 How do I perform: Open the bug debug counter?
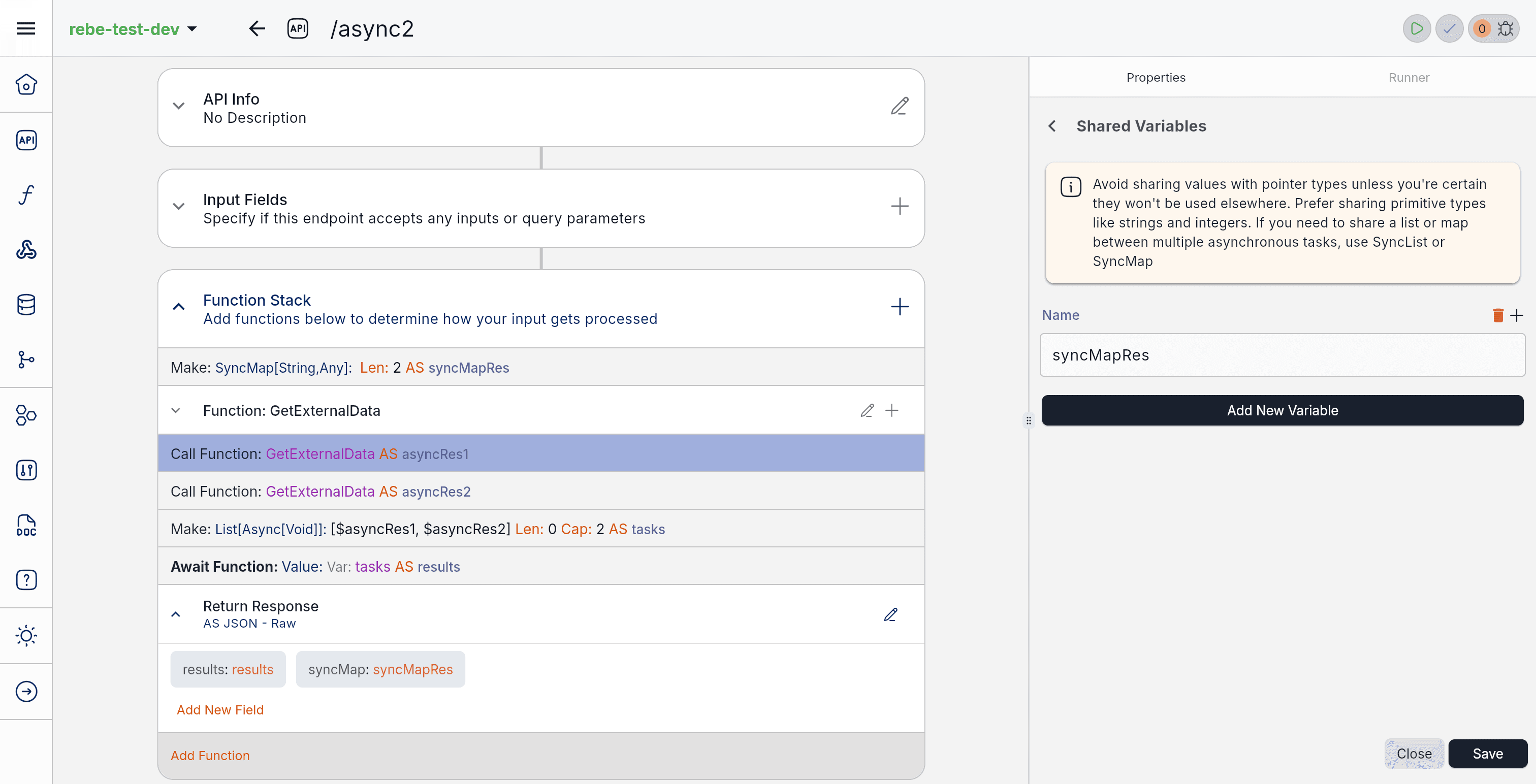point(1494,28)
